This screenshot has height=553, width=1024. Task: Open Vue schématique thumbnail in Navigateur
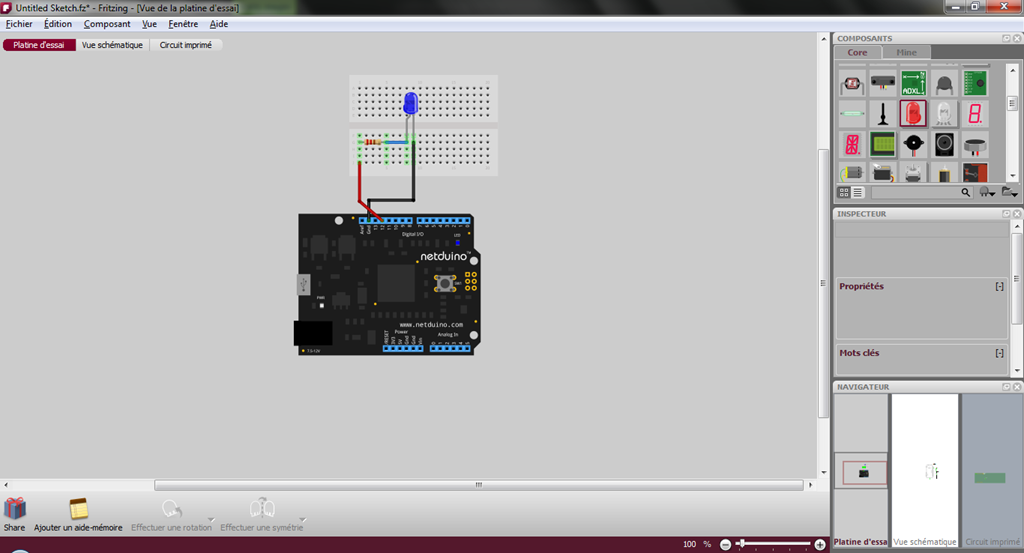pos(925,471)
